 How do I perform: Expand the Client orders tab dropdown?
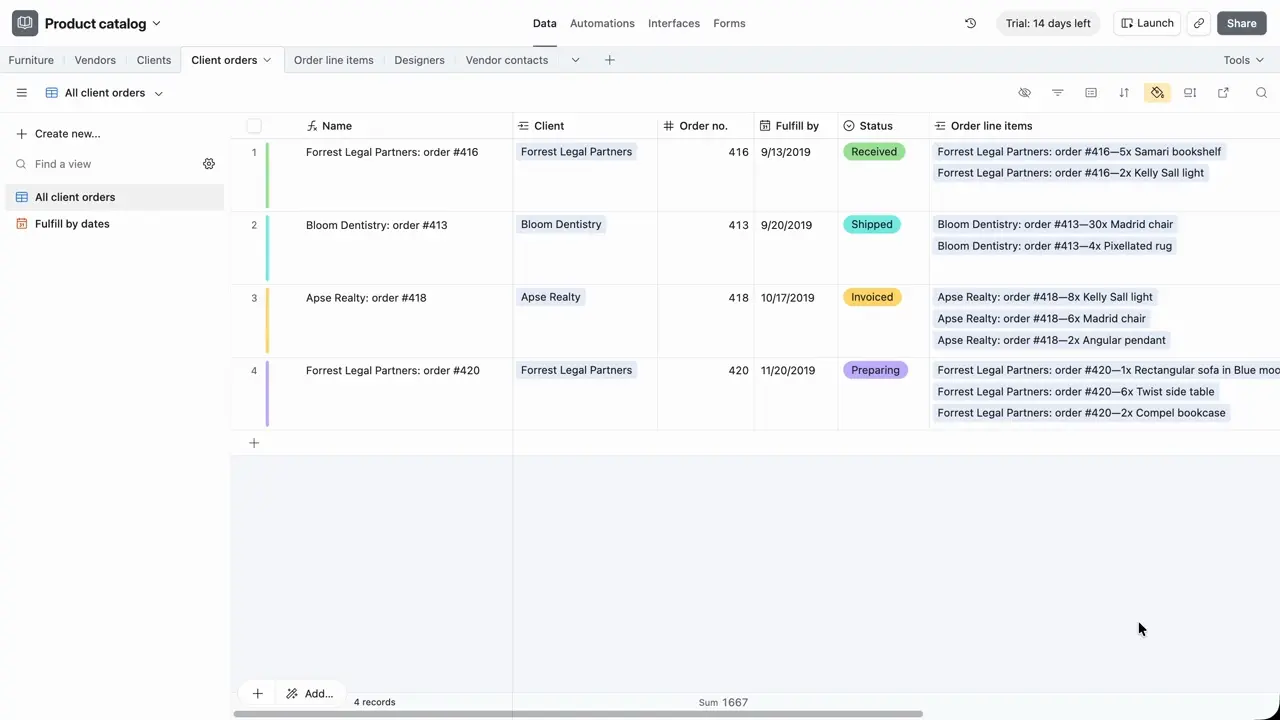click(x=267, y=60)
